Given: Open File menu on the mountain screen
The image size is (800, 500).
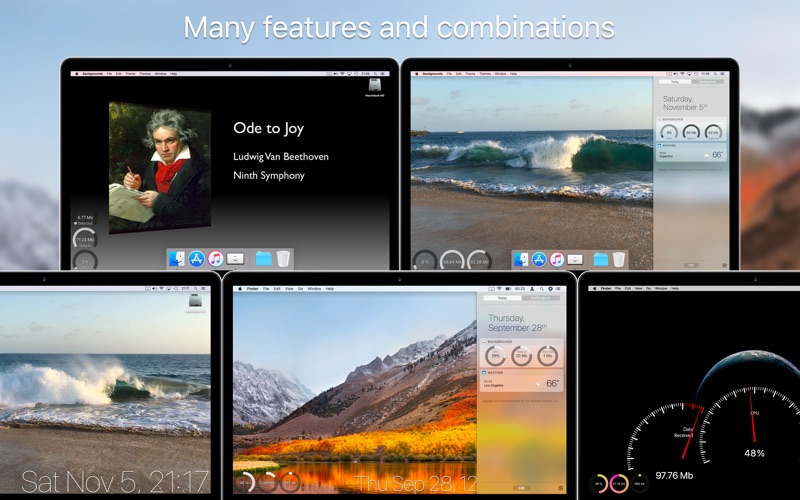Looking at the screenshot, I should tap(266, 289).
